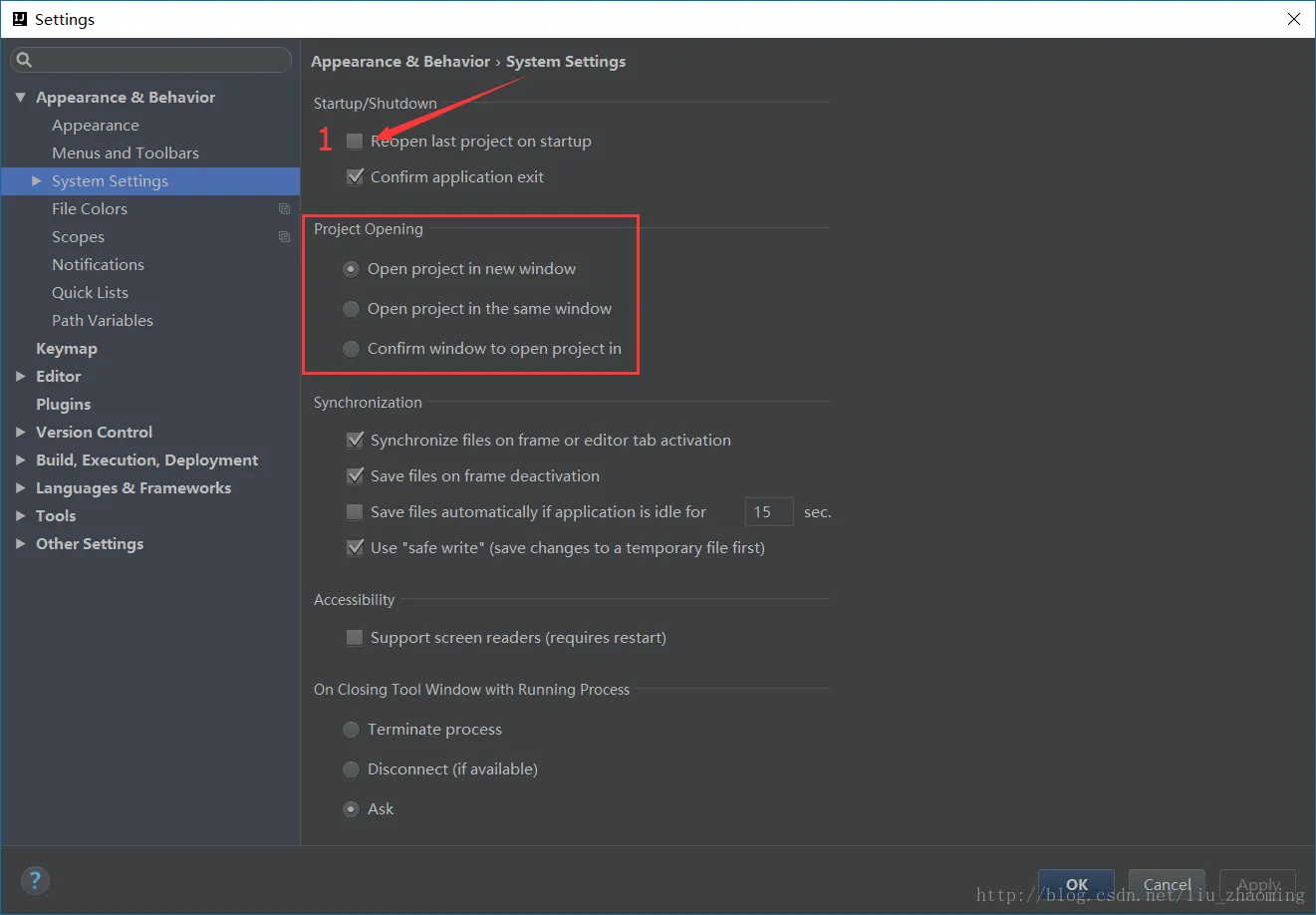
Task: Click Appearance & Behavior in the breadcrumb
Action: [400, 62]
